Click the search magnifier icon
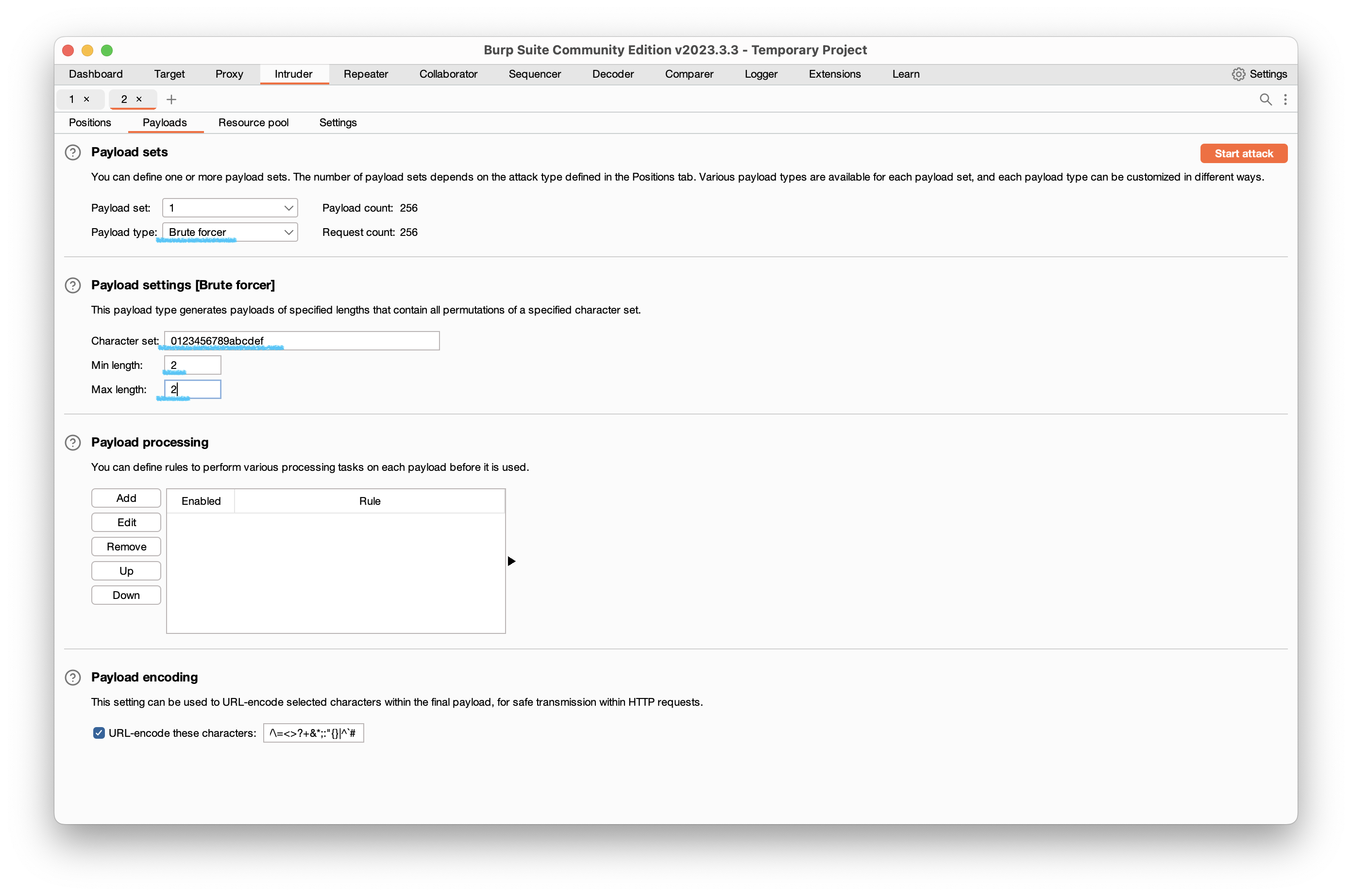The image size is (1352, 896). pyautogui.click(x=1265, y=100)
